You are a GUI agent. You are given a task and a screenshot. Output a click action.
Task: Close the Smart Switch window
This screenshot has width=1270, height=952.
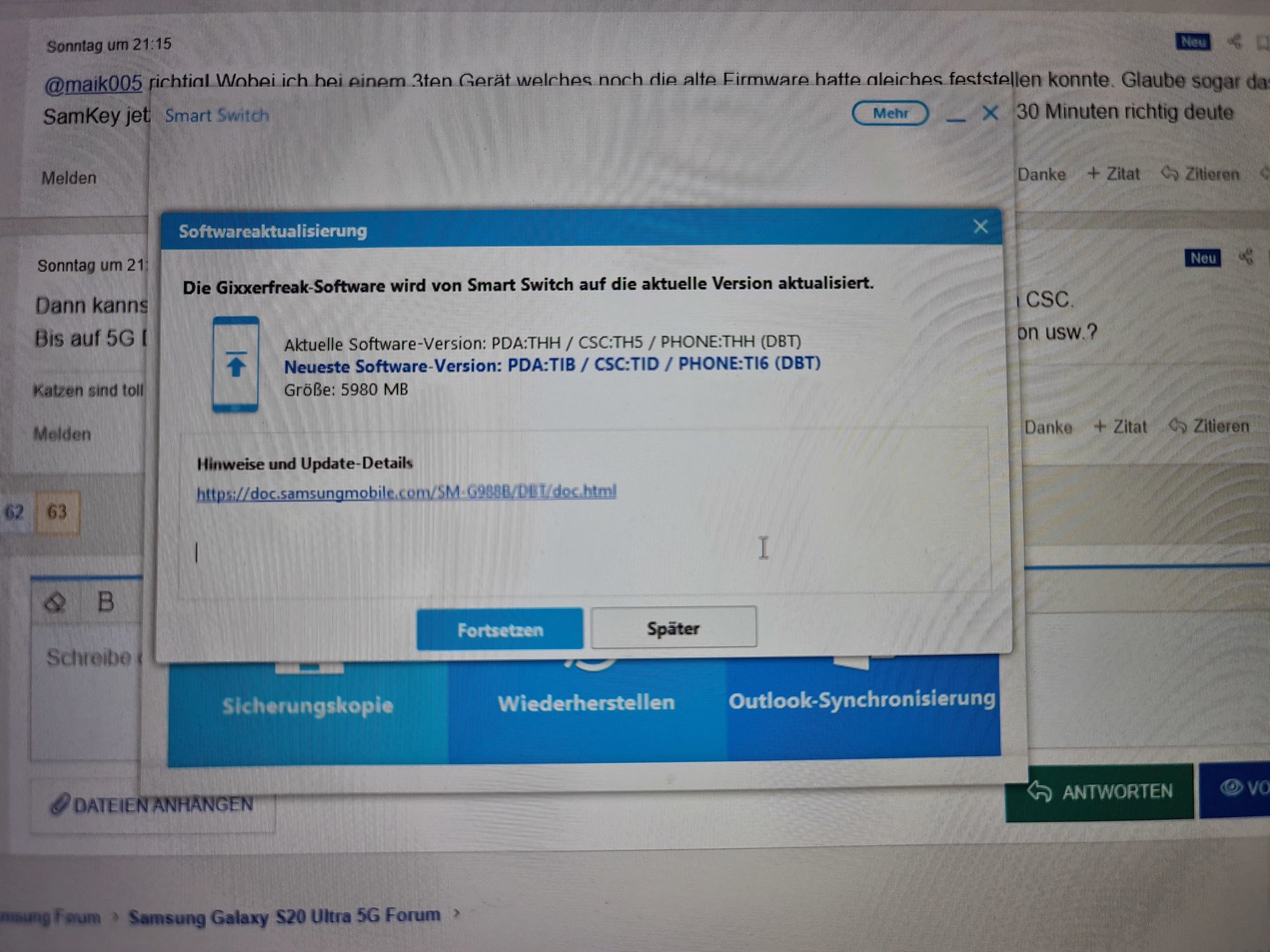pos(990,114)
